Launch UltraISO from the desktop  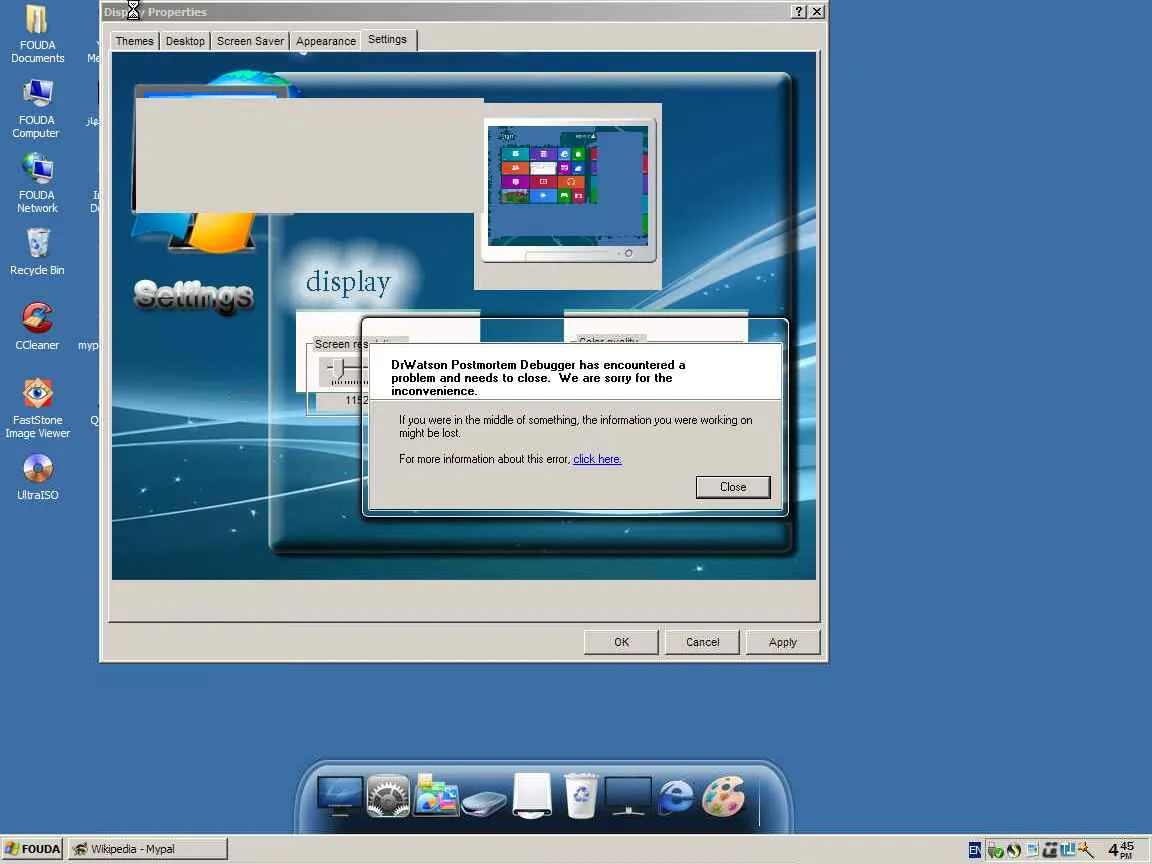click(37, 478)
